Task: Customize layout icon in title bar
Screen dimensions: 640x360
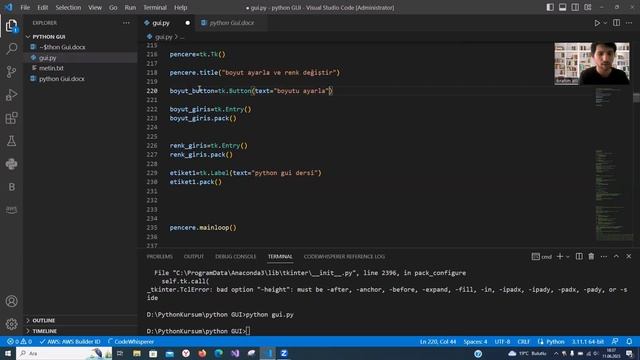Action: pyautogui.click(x=588, y=7)
